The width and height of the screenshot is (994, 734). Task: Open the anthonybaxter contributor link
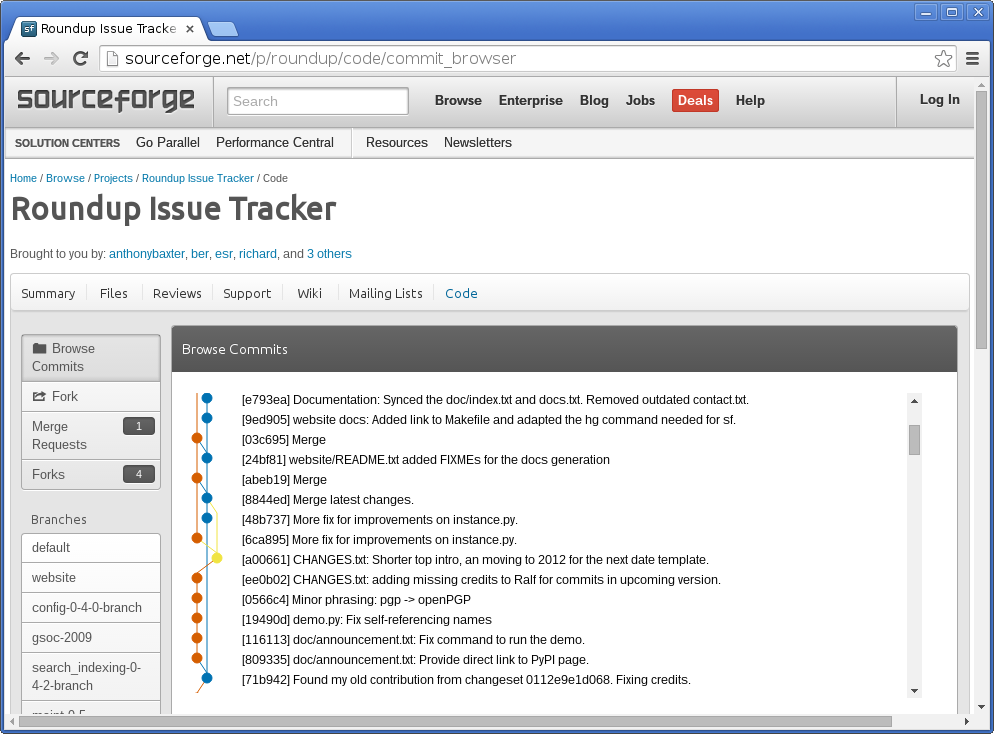coord(146,253)
